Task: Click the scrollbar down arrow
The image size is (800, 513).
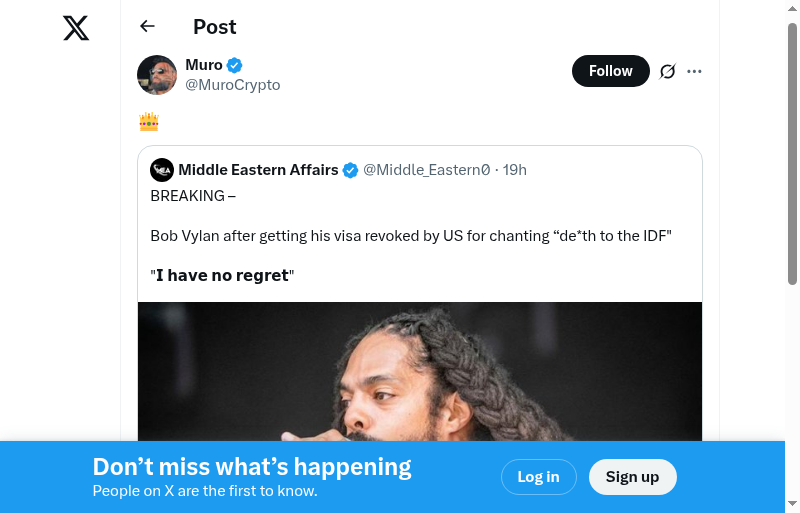Action: coord(792,503)
